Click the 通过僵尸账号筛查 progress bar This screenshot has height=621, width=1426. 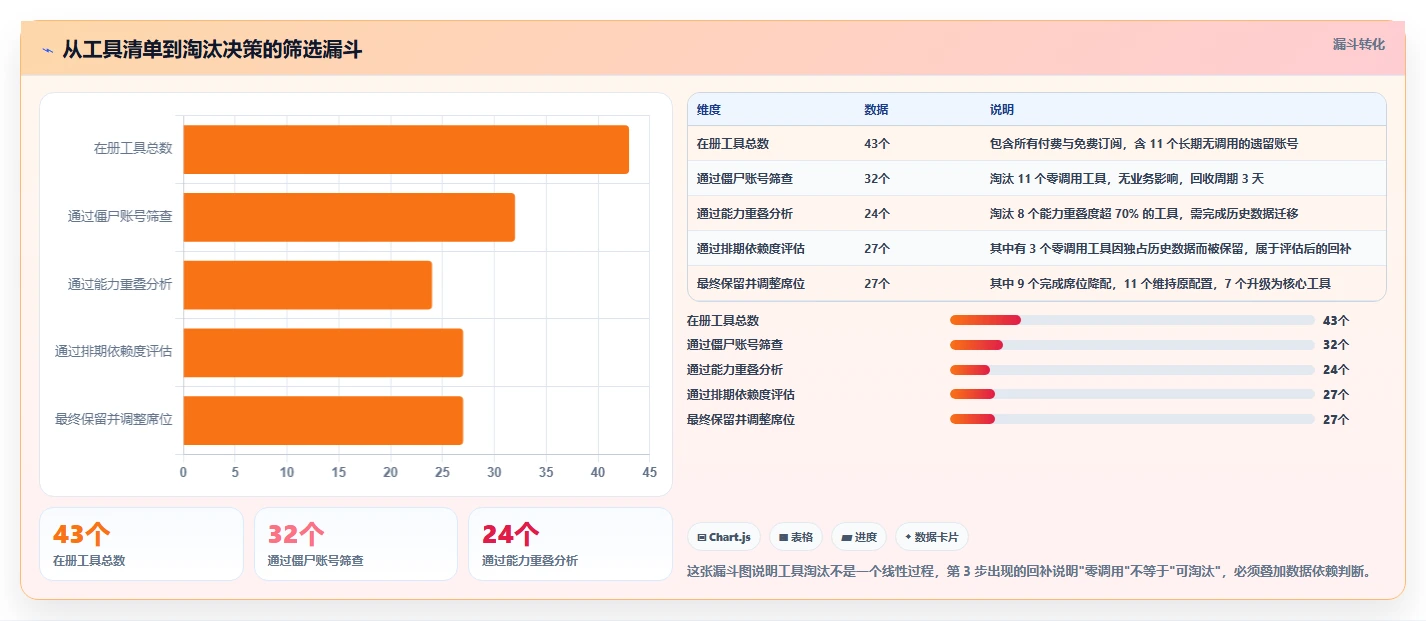point(1132,345)
